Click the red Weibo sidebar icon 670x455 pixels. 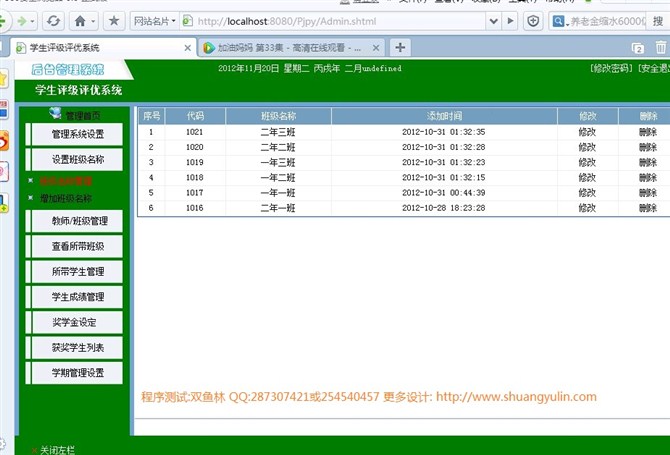pos(3,141)
